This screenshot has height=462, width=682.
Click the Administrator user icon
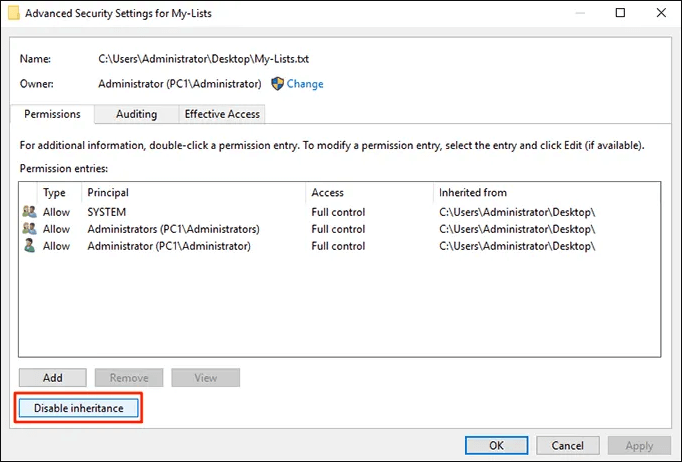[x=28, y=246]
